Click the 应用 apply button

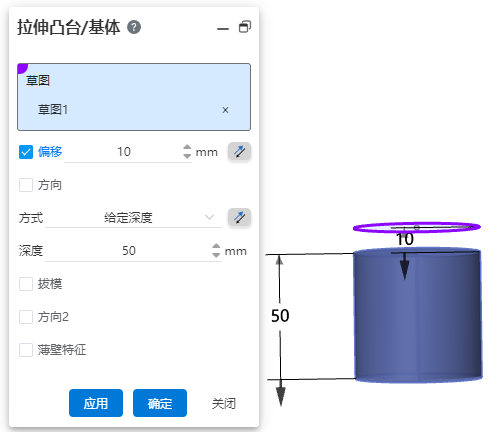[x=96, y=403]
